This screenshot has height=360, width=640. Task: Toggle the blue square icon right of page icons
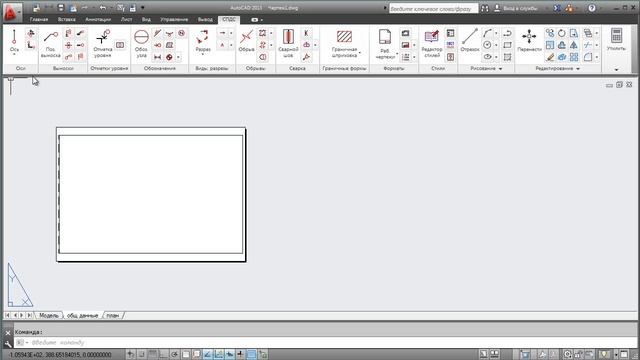(525, 354)
